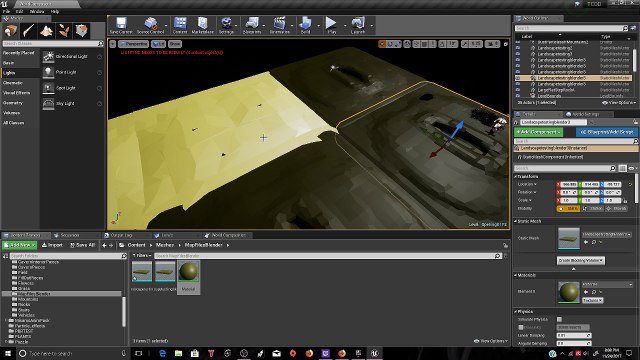Click the Launch toolbar icon
The width and height of the screenshot is (640, 360).
point(358,25)
